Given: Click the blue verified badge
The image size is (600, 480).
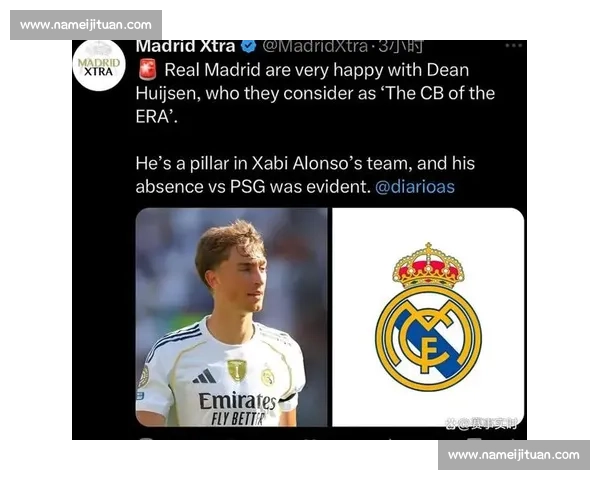Looking at the screenshot, I should pos(249,46).
